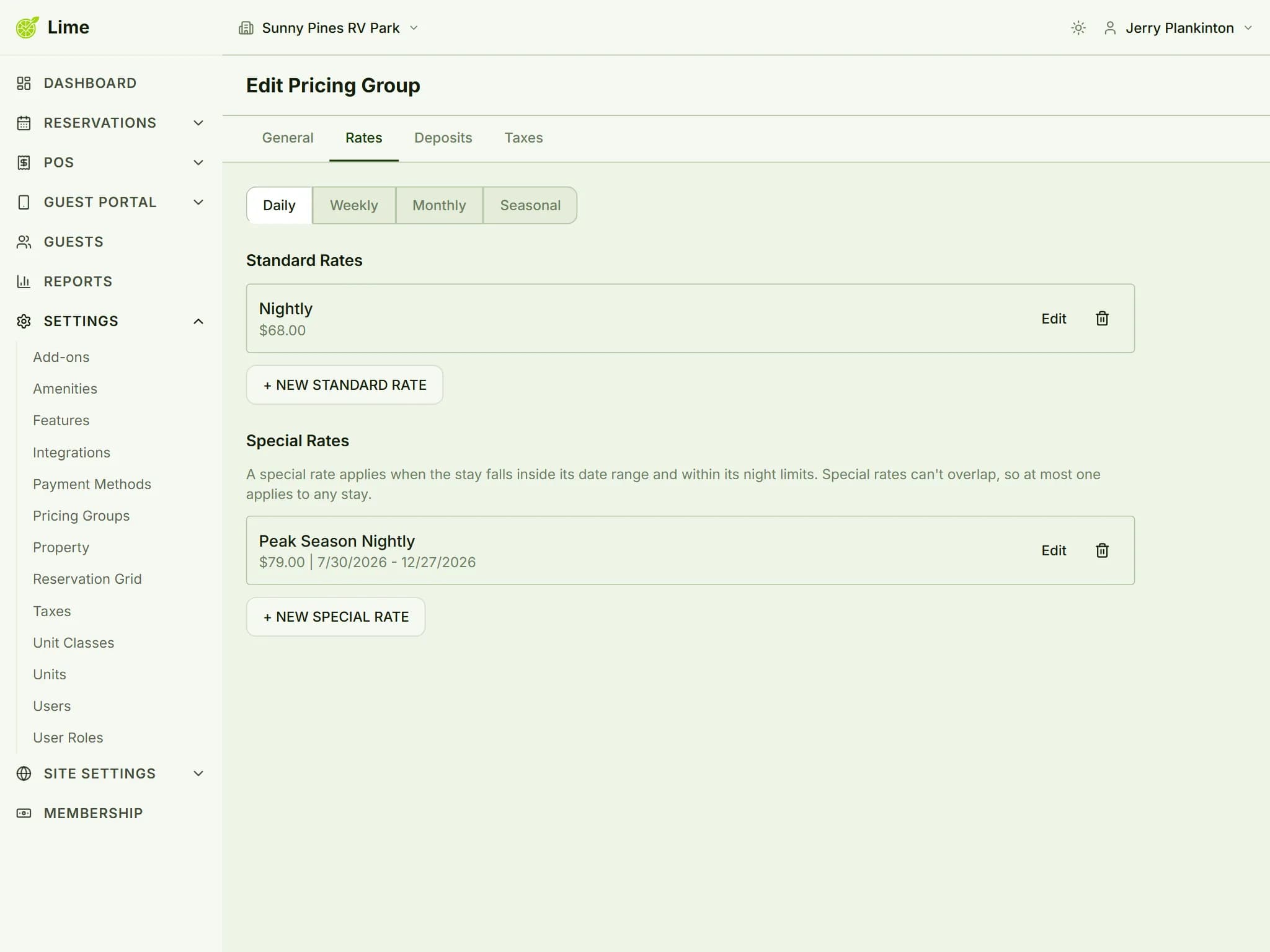This screenshot has height=952, width=1270.
Task: Go to Dashboard
Action: pyautogui.click(x=90, y=83)
